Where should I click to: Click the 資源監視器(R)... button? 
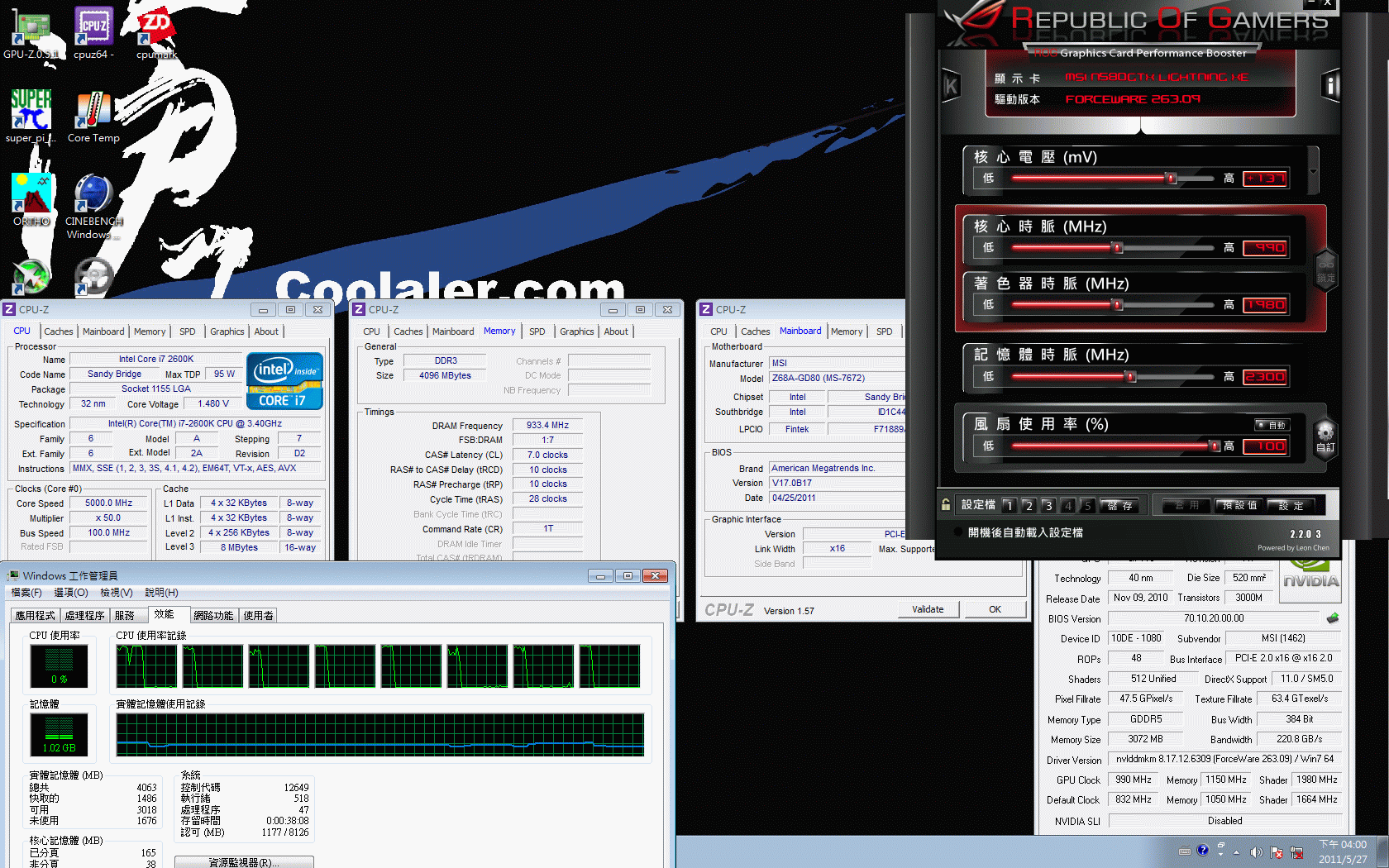245,862
